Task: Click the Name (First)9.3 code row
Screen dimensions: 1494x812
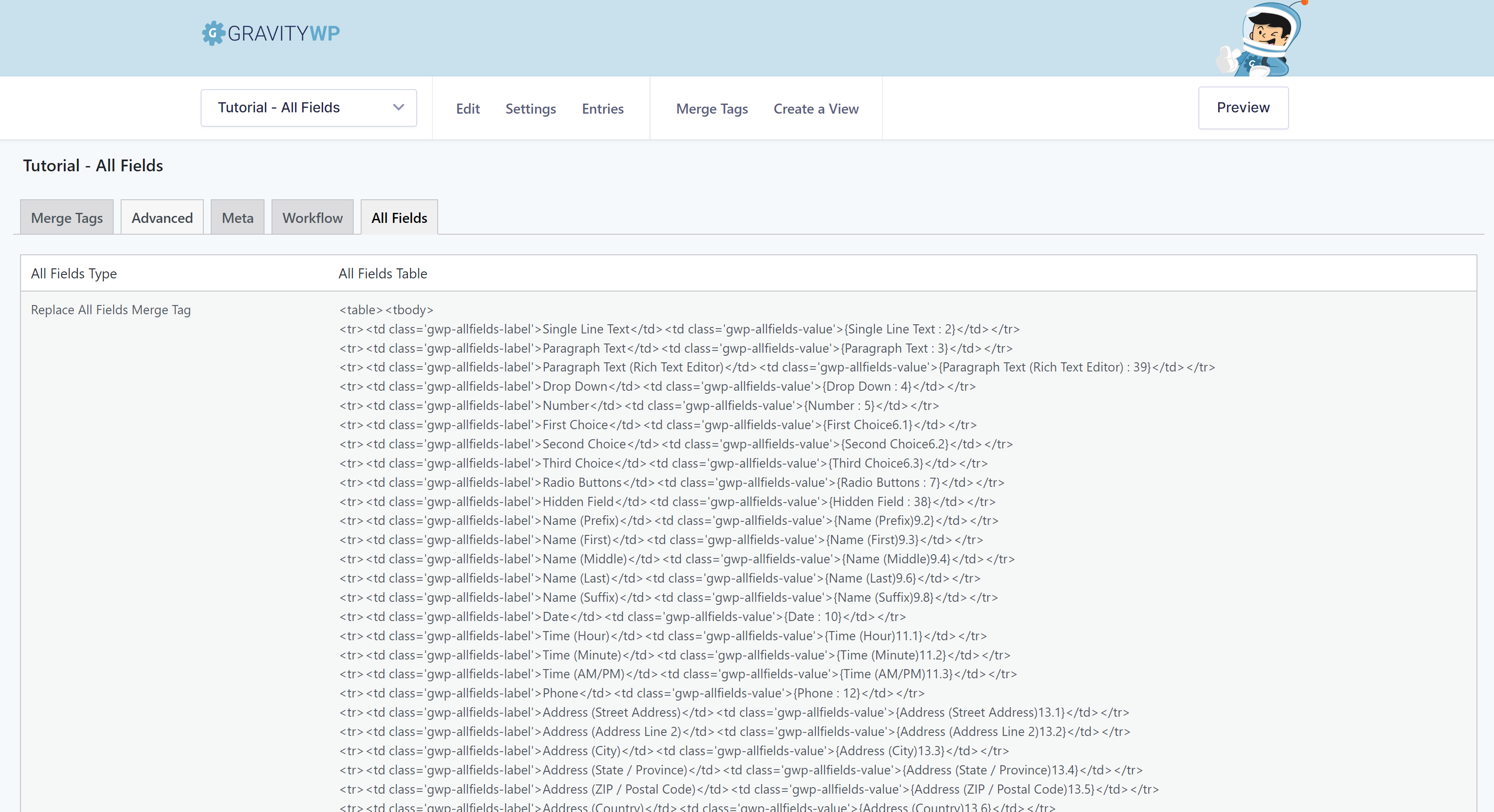Action: click(661, 540)
